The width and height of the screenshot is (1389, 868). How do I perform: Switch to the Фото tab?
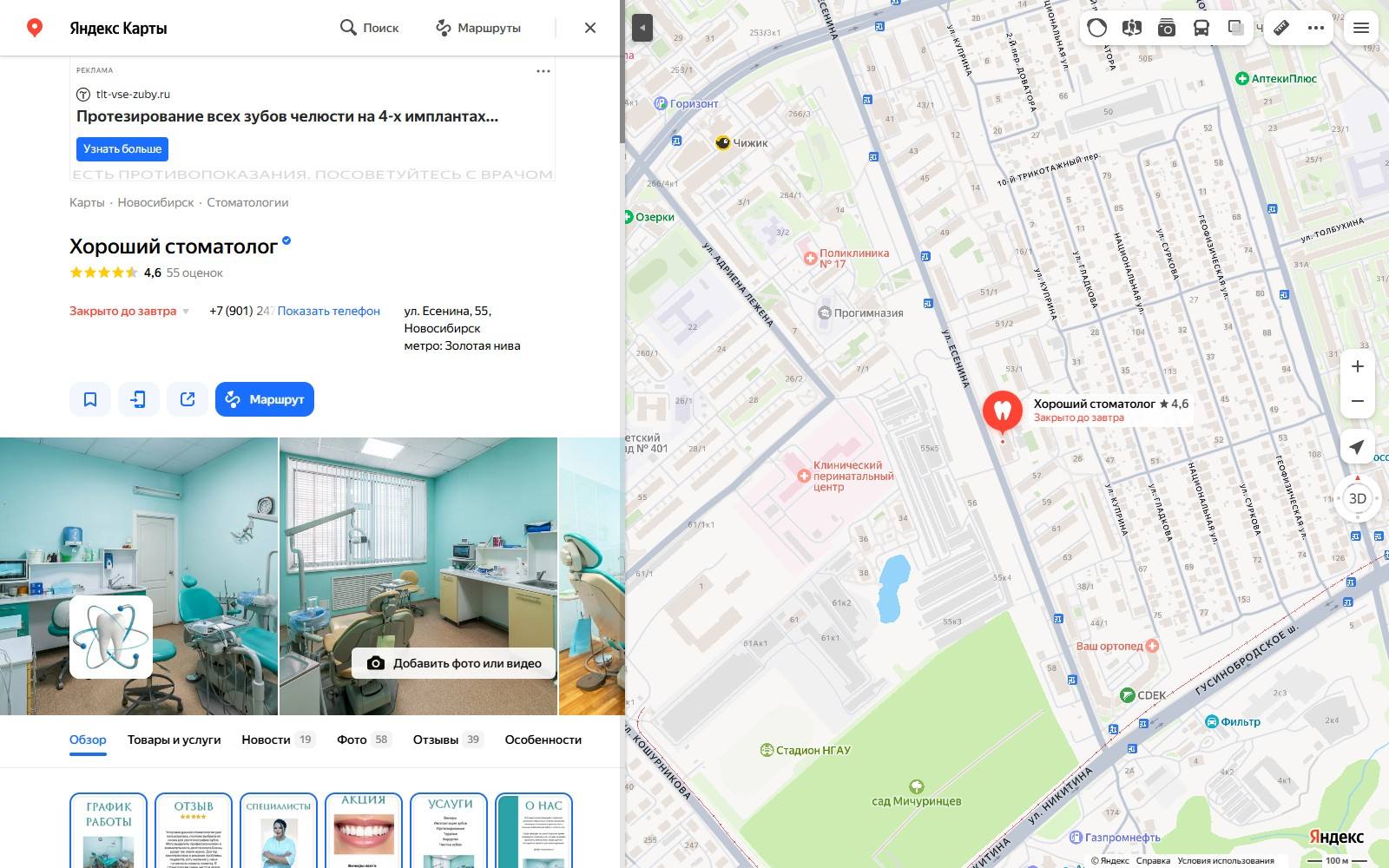pyautogui.click(x=364, y=740)
